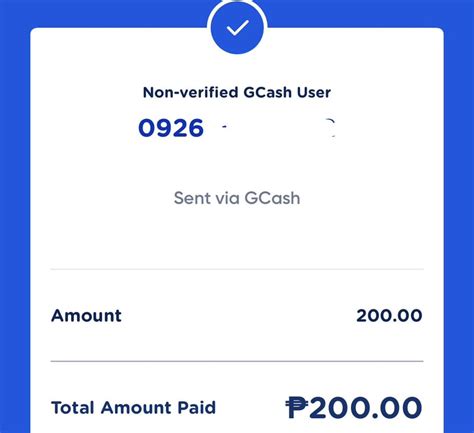Click the 0926 mobile number
The width and height of the screenshot is (474, 433).
[x=171, y=128]
